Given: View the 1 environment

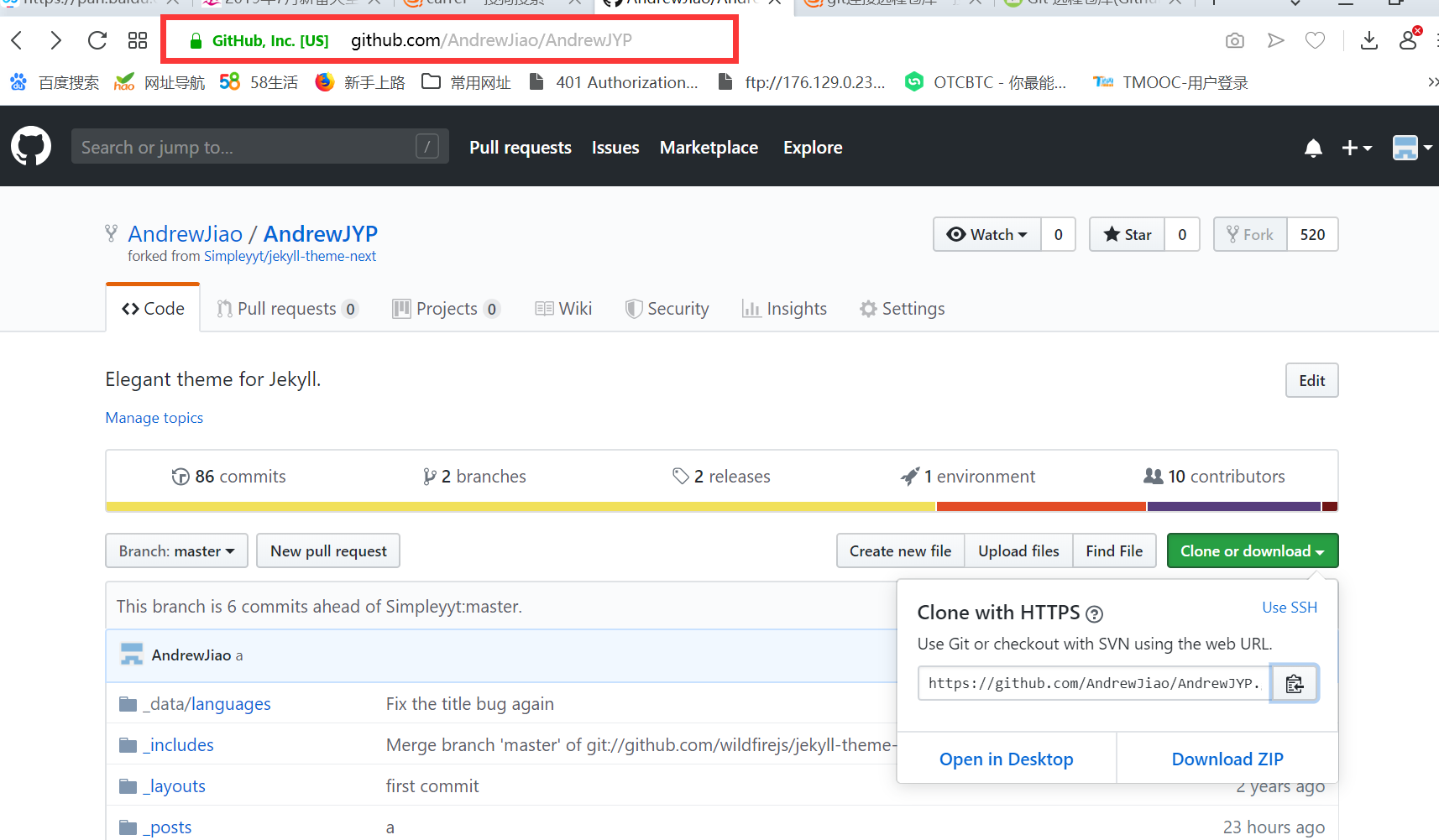Looking at the screenshot, I should [967, 477].
